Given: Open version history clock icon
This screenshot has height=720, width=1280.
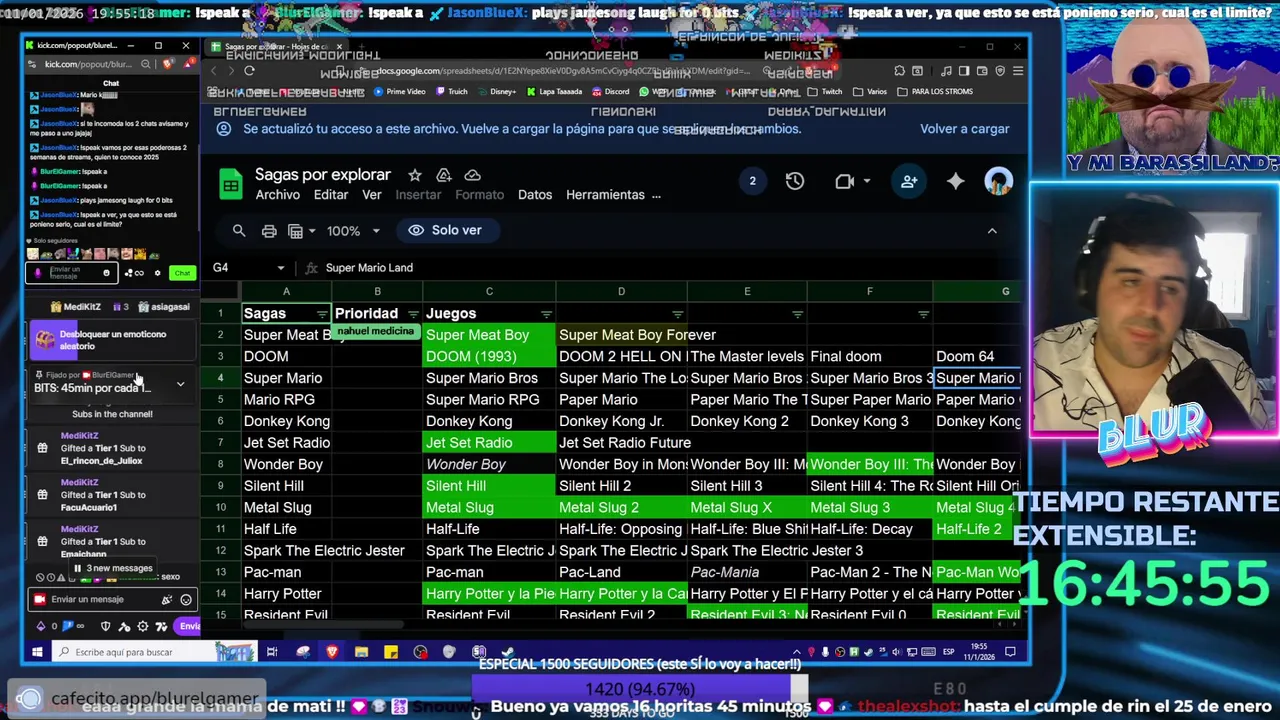Looking at the screenshot, I should tap(795, 181).
